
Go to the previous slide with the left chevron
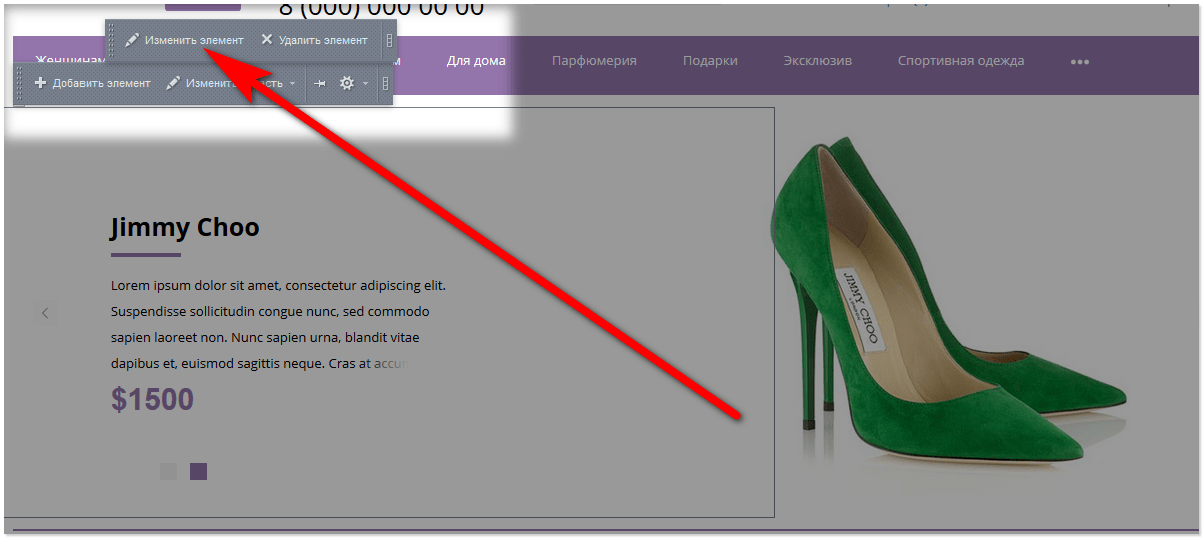[45, 313]
